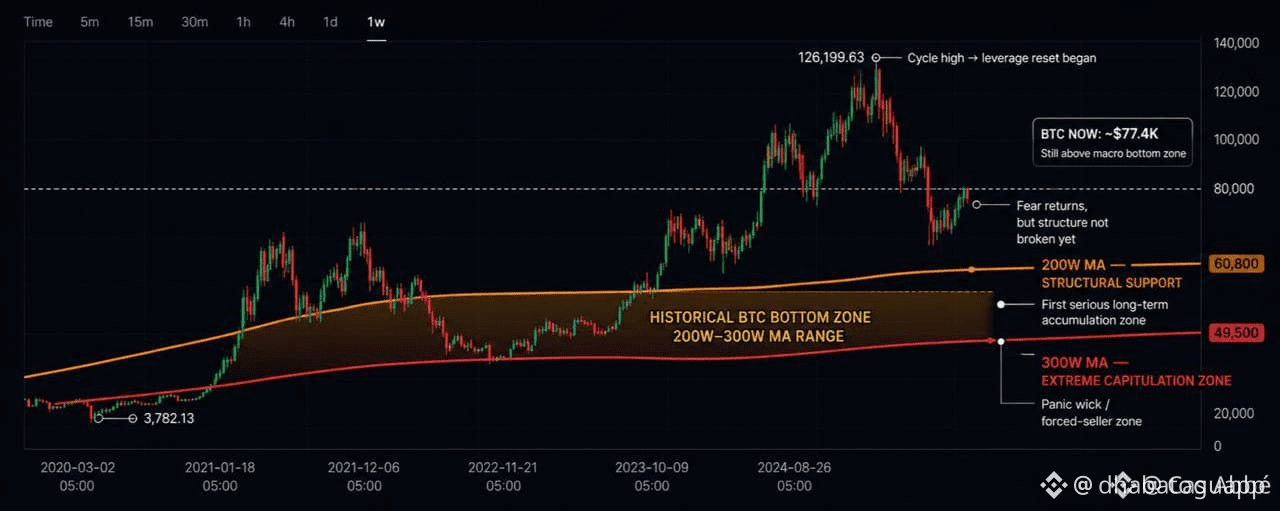Image resolution: width=1280 pixels, height=511 pixels.
Task: Click the red dot on 300W MA line
Action: (x=991, y=341)
